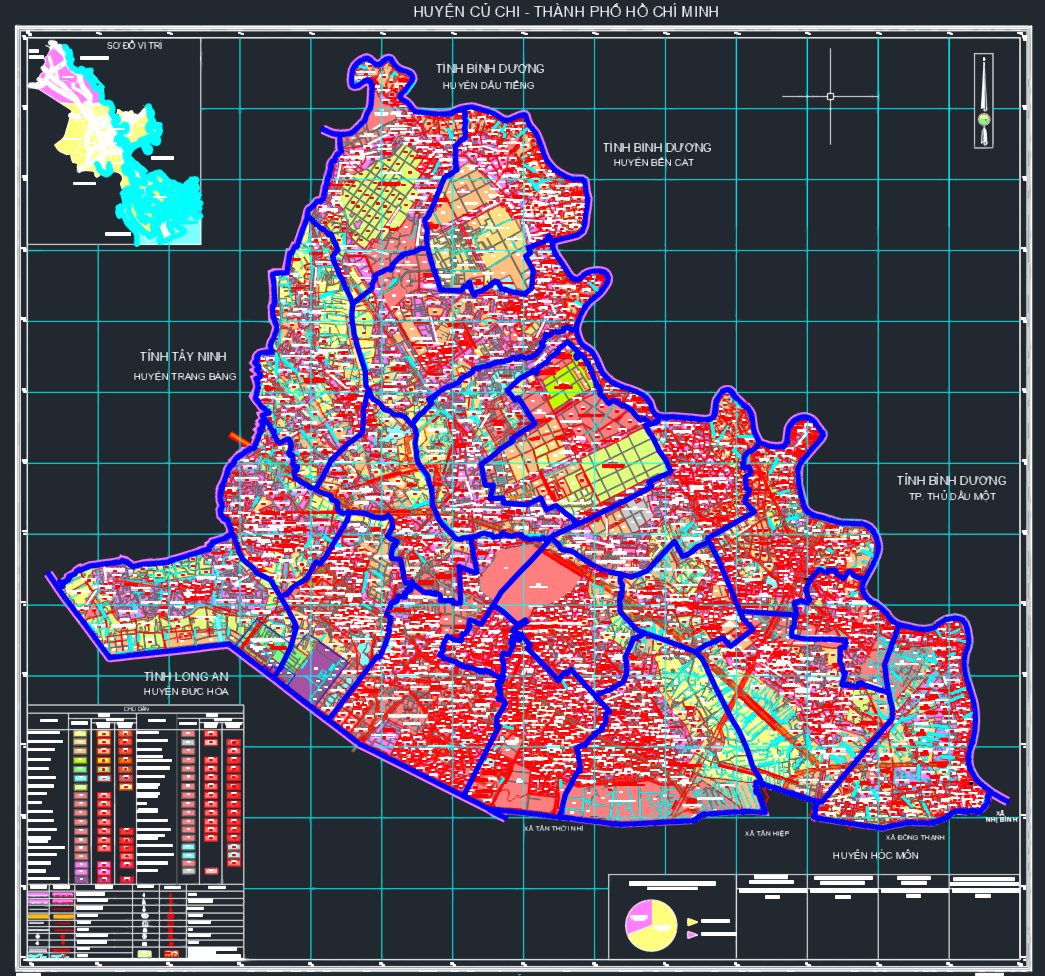1045x976 pixels.
Task: Click the 'HUYỆN TRẢNG BÀNG' label
Action: click(185, 377)
